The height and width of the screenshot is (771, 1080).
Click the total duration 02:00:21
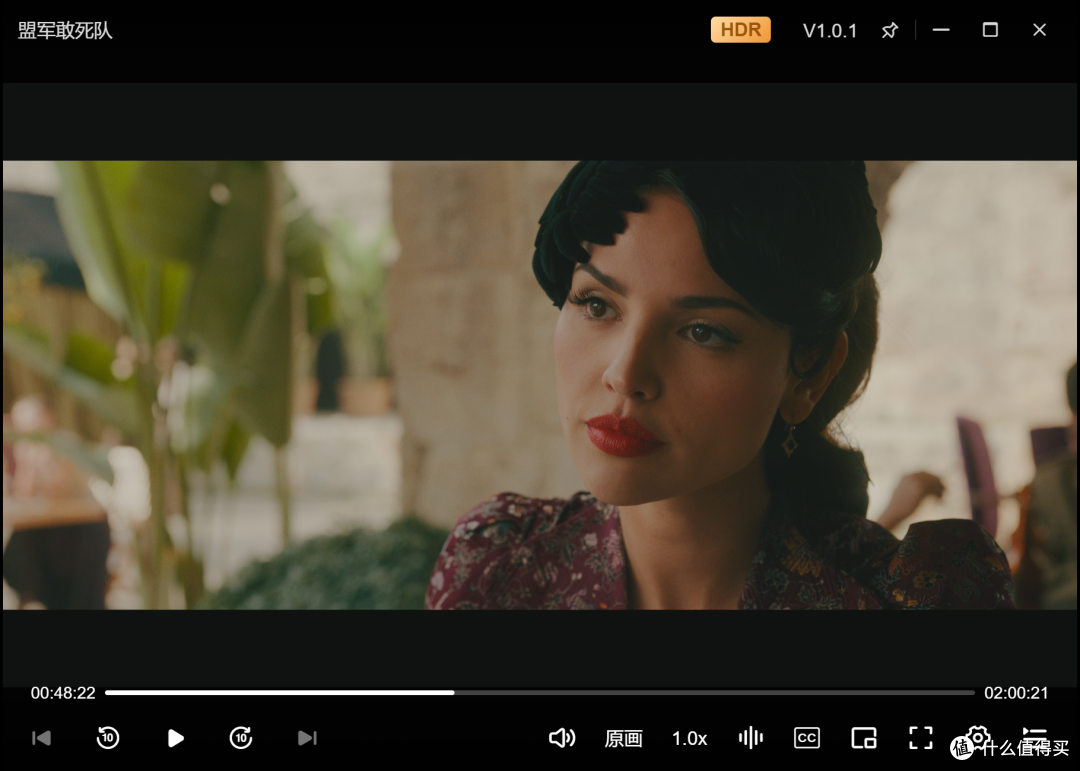[x=1016, y=693]
